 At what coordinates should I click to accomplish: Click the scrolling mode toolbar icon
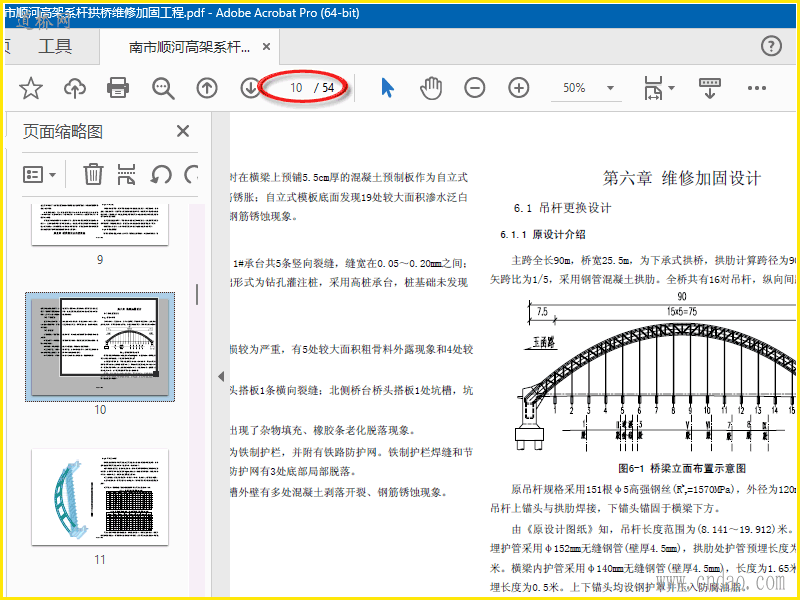pyautogui.click(x=709, y=88)
